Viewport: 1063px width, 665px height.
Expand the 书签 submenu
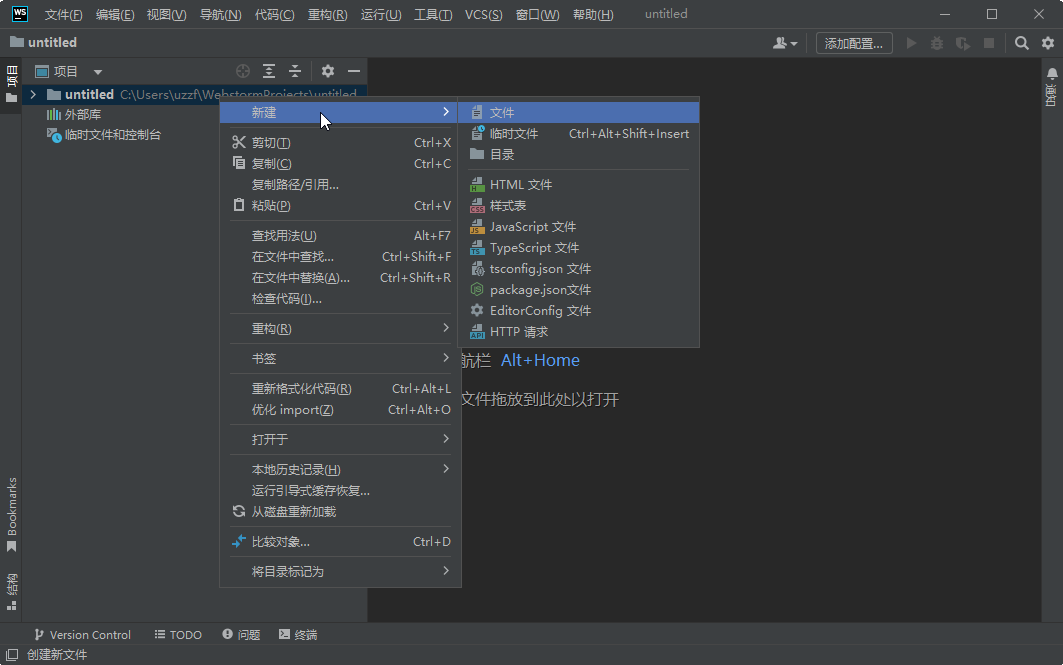445,358
